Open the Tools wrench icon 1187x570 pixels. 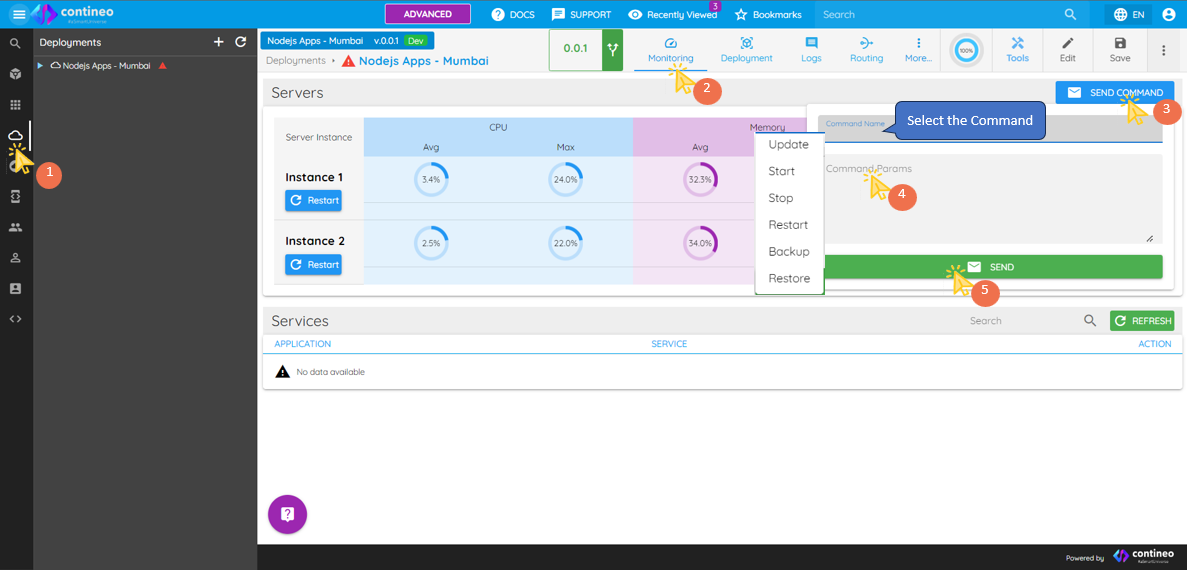(1017, 50)
